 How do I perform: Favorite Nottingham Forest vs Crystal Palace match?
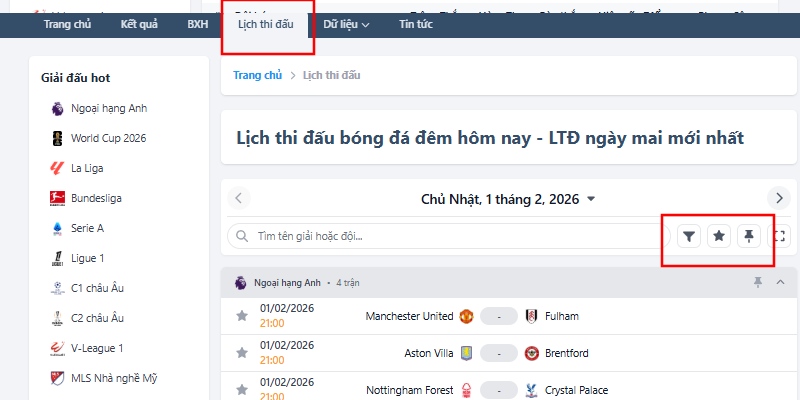(x=242, y=390)
